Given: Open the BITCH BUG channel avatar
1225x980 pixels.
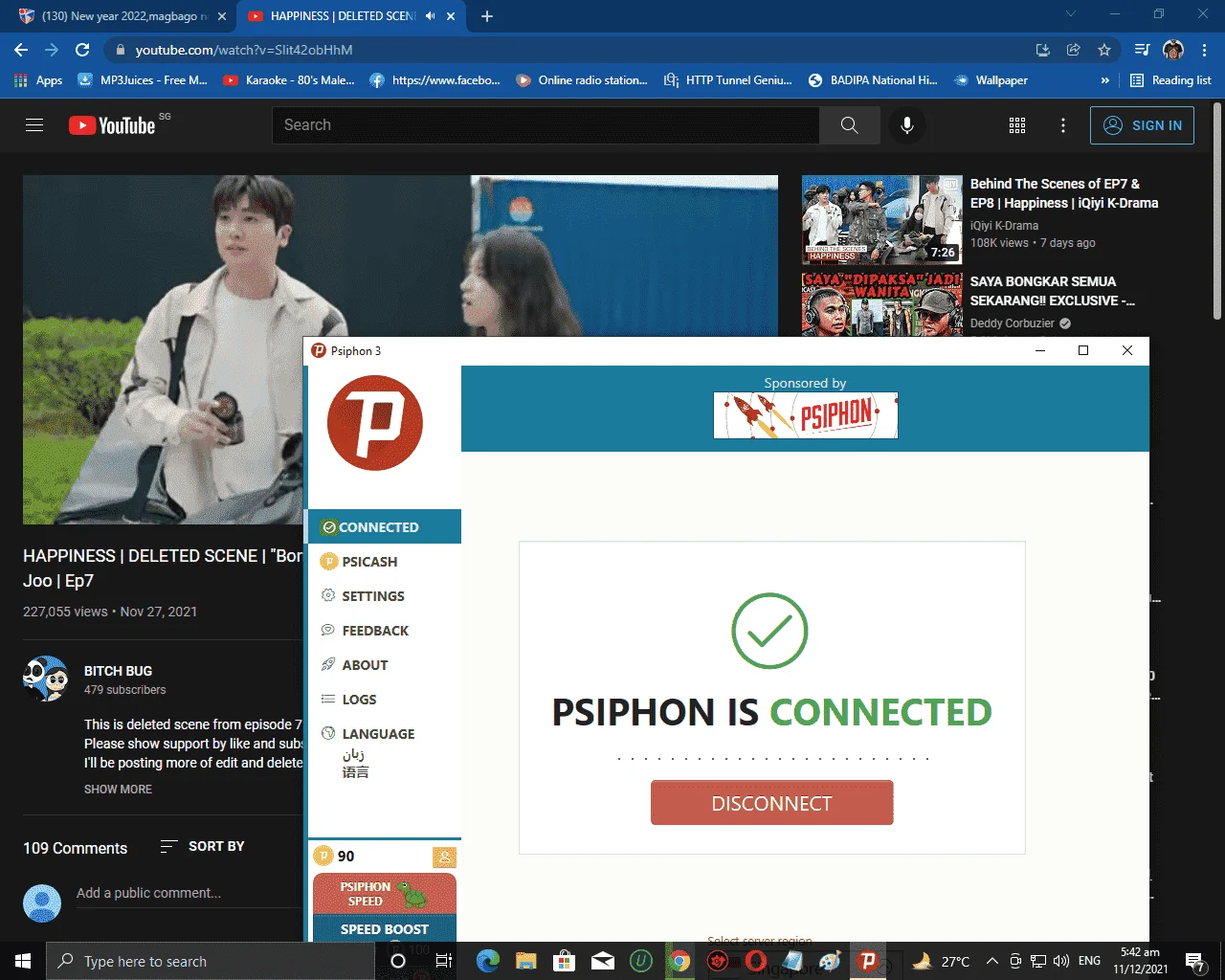Looking at the screenshot, I should tap(46, 679).
